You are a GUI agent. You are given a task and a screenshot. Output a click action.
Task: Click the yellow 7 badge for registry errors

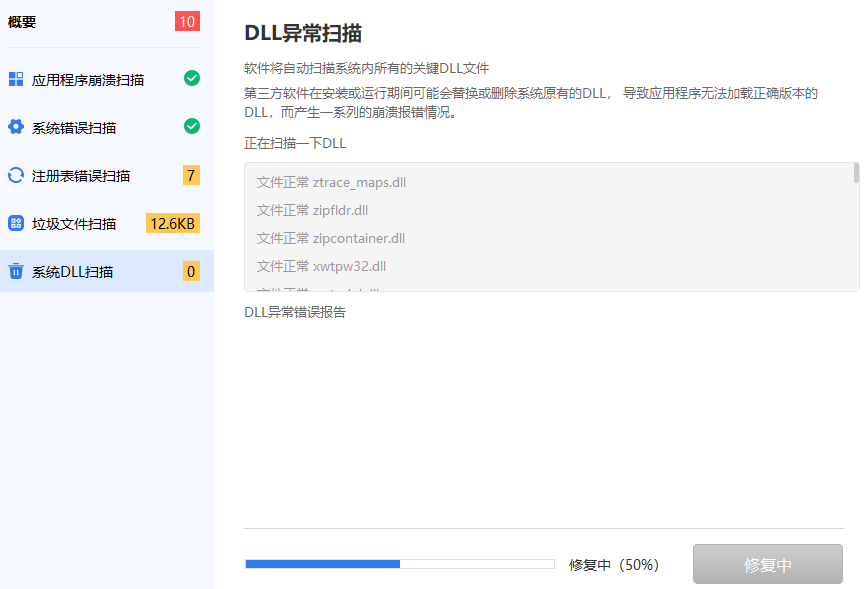tap(191, 175)
